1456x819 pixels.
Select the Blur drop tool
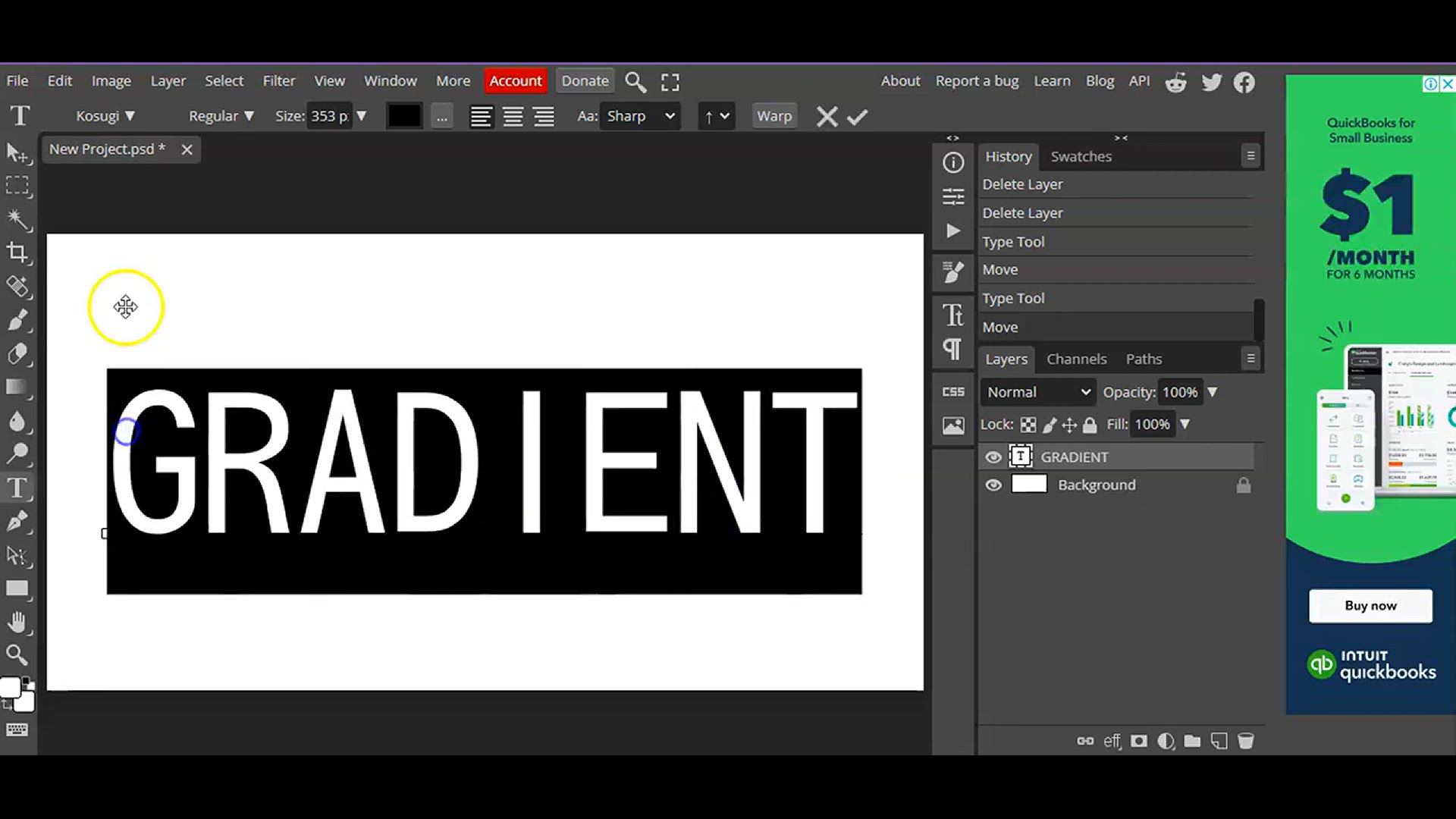pos(17,421)
